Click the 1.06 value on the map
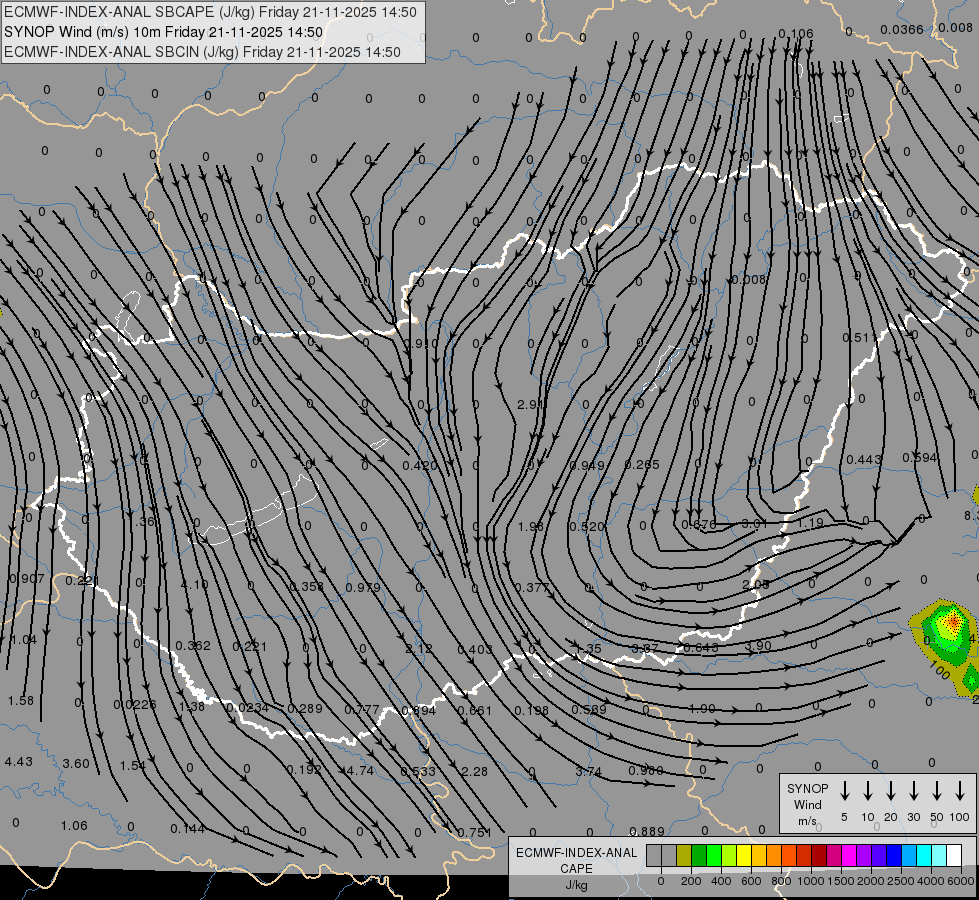 pos(74,826)
